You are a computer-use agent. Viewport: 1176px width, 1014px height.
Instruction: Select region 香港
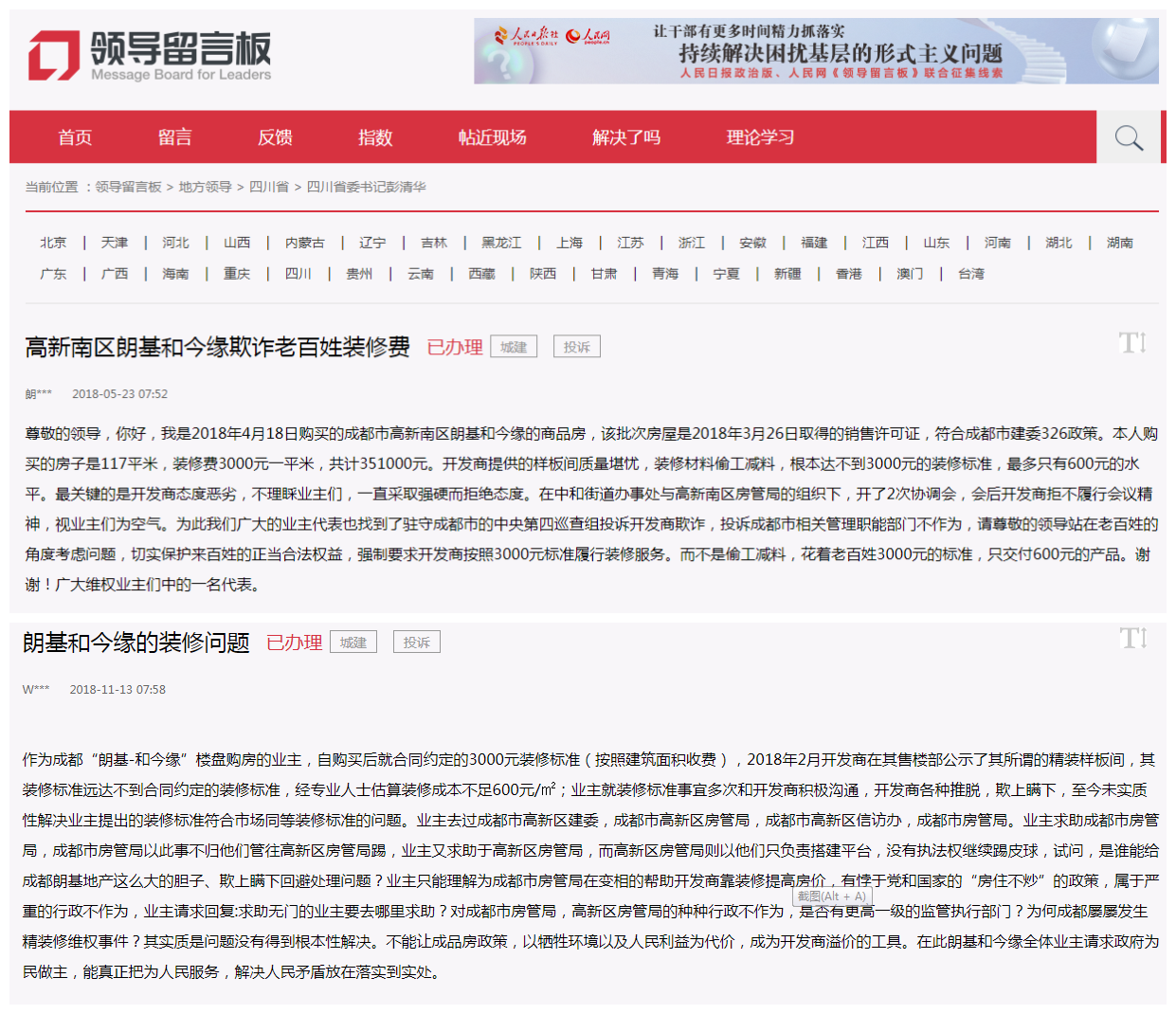(x=849, y=274)
